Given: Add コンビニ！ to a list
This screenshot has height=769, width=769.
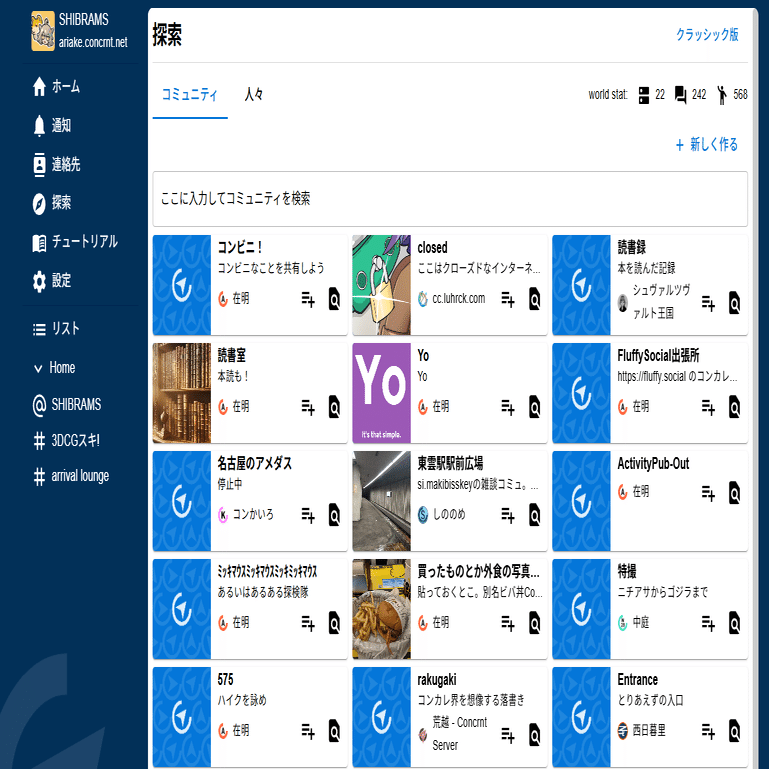Looking at the screenshot, I should [308, 299].
